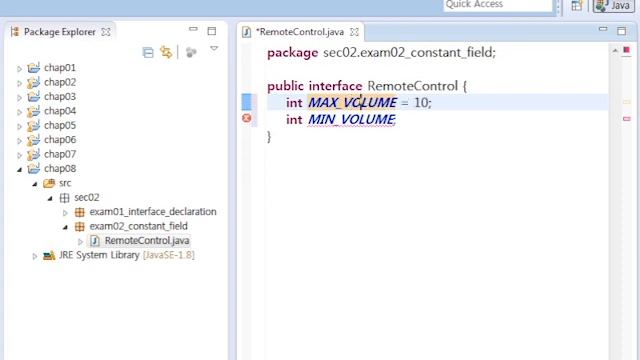640x360 pixels.
Task: Maximize the Package Explorer panel
Action: coord(211,31)
